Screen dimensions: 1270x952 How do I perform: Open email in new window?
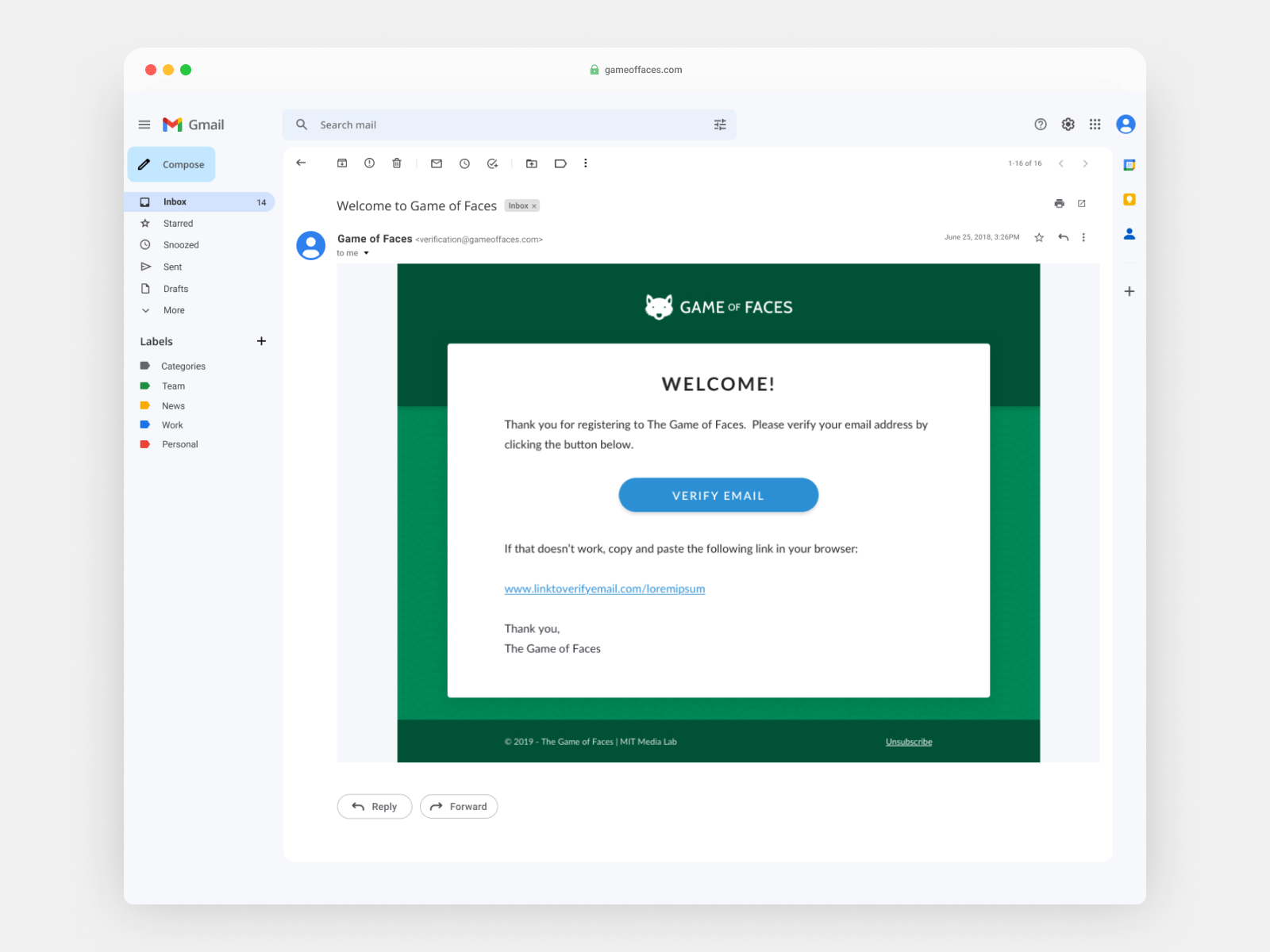(1081, 204)
